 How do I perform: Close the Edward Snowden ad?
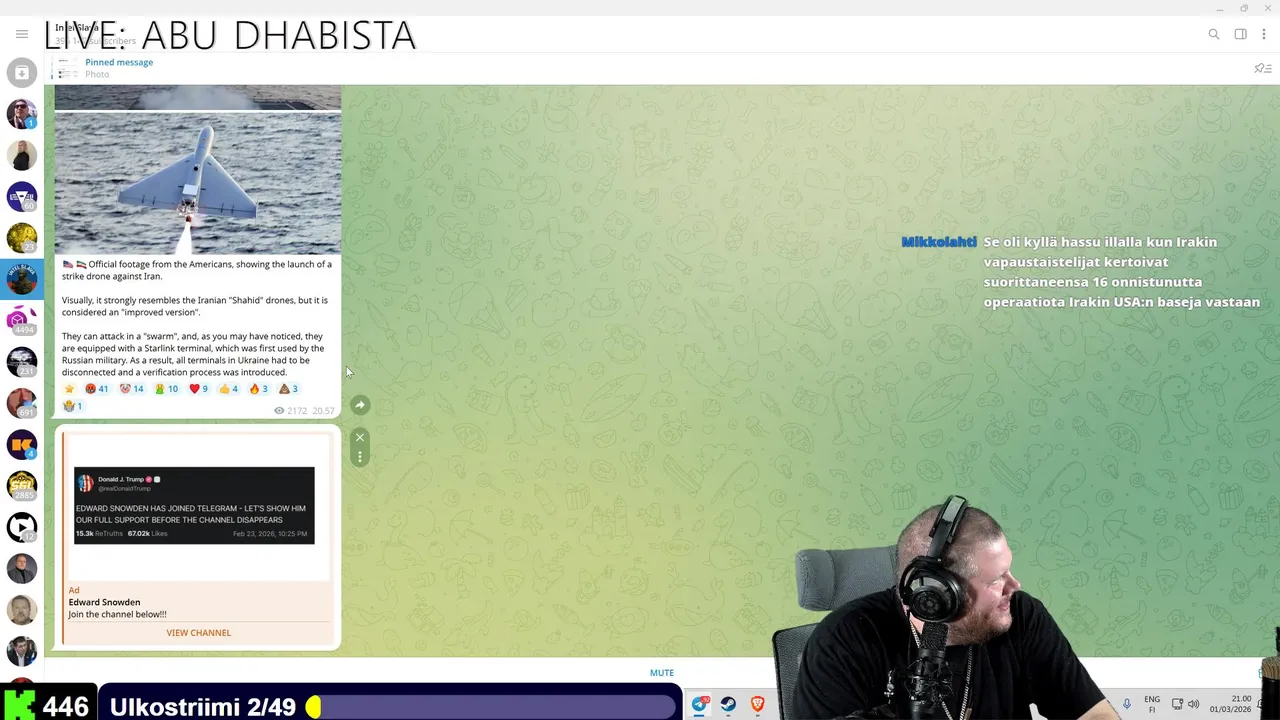pyautogui.click(x=360, y=437)
